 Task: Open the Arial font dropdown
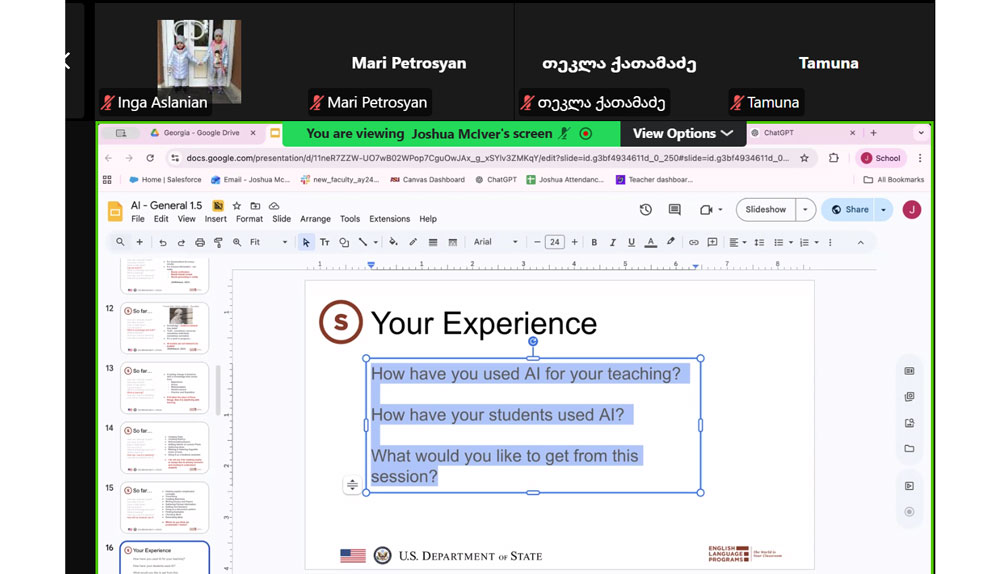pyautogui.click(x=495, y=242)
